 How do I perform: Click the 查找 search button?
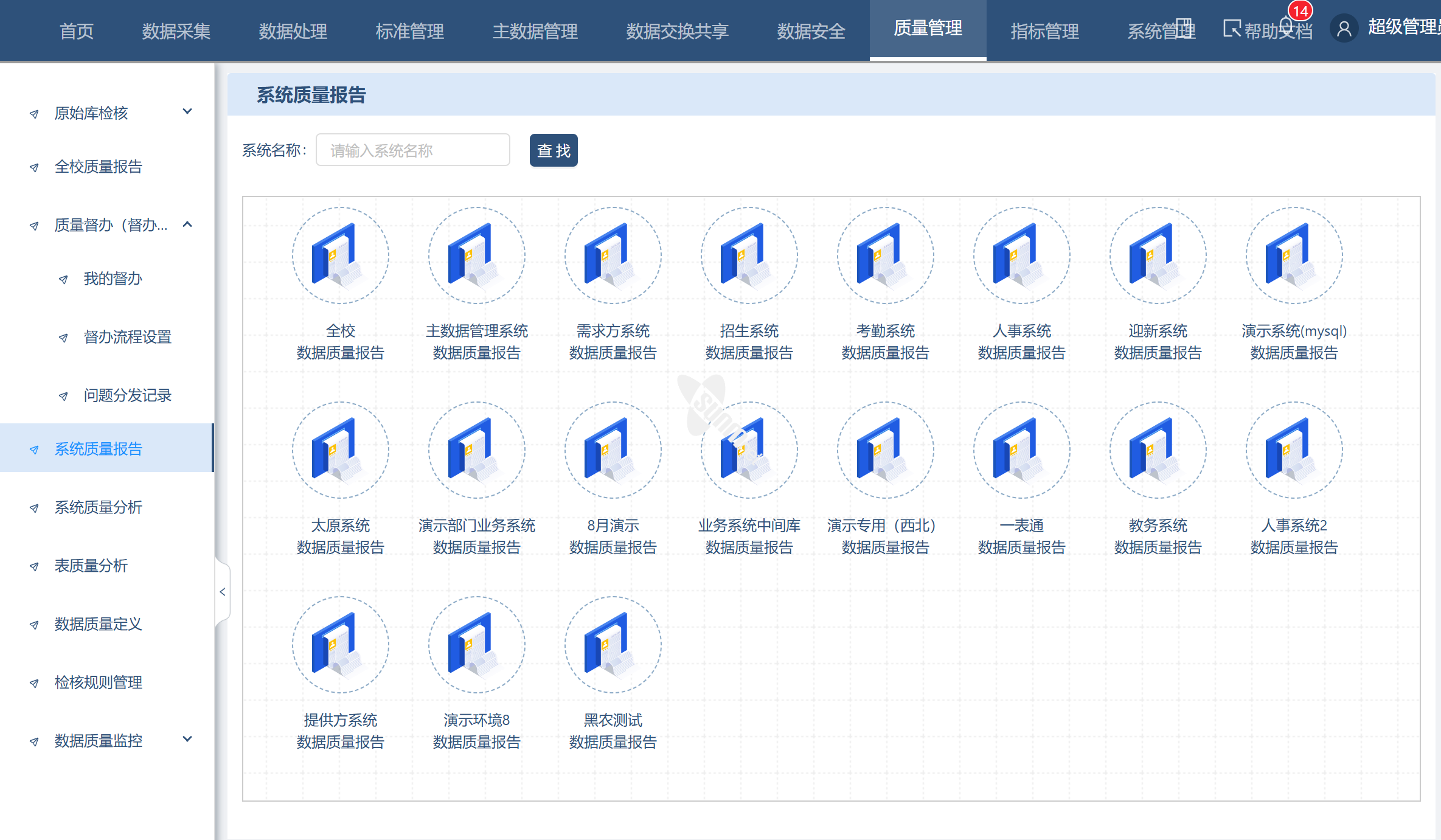point(553,150)
